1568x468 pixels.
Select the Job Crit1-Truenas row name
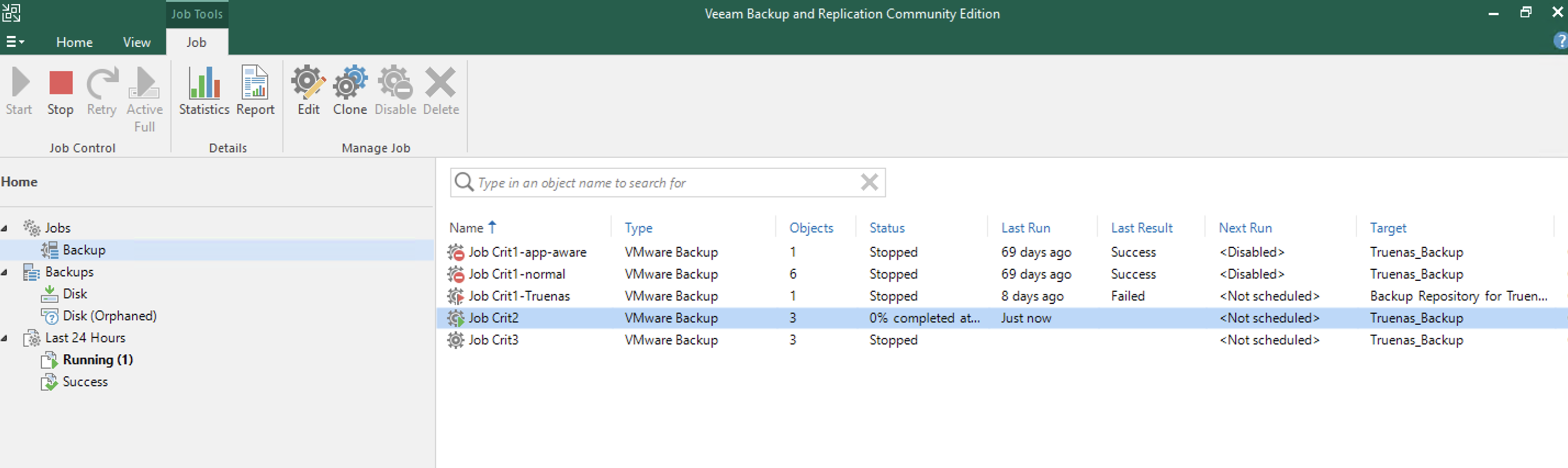tap(519, 296)
